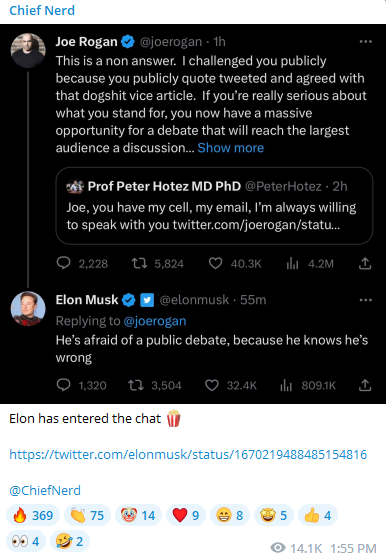Screen dimensions: 386x559
Task: Add a red heart reaction
Action: pos(186,515)
